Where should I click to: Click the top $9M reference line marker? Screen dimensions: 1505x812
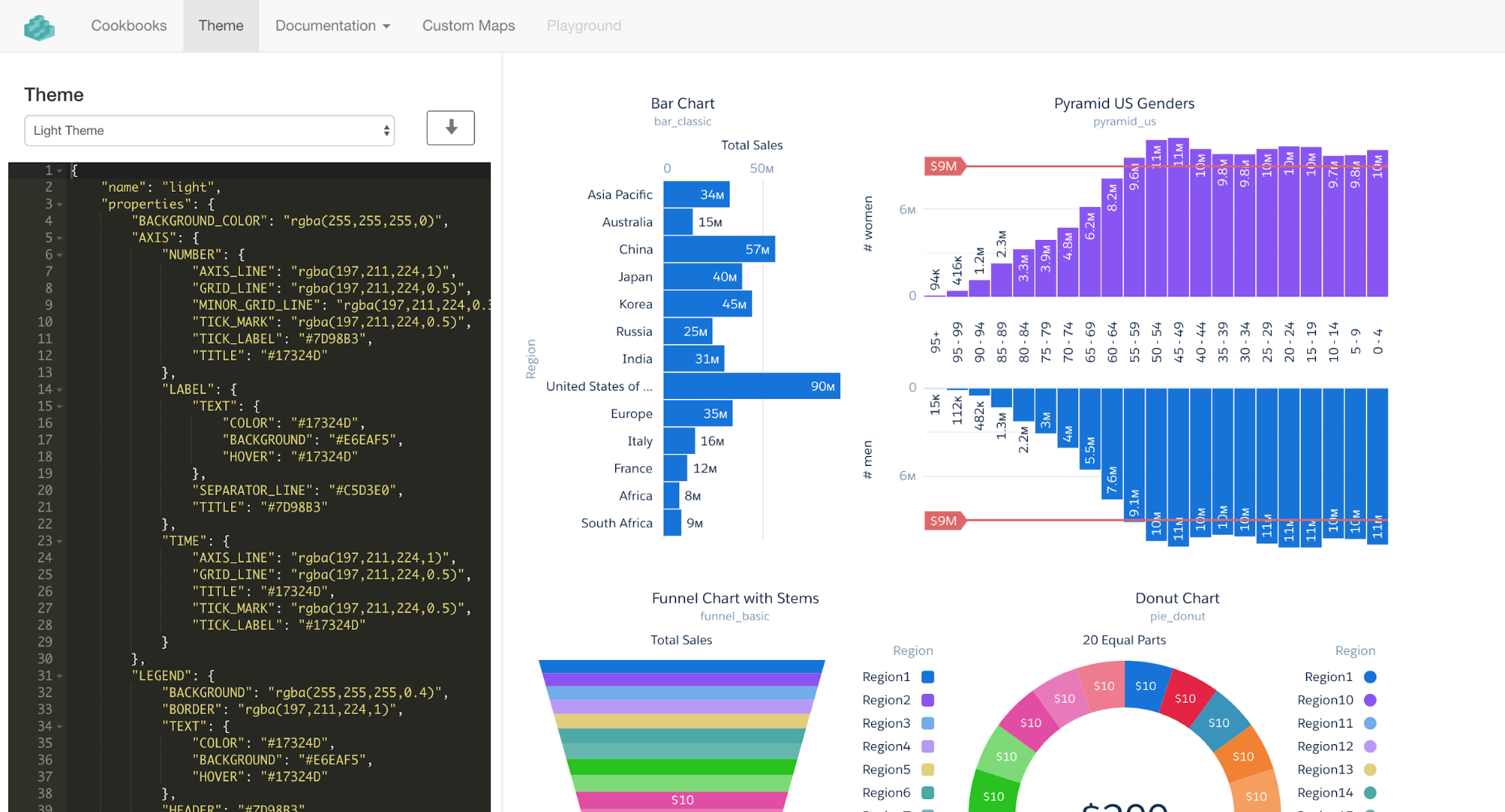click(943, 166)
